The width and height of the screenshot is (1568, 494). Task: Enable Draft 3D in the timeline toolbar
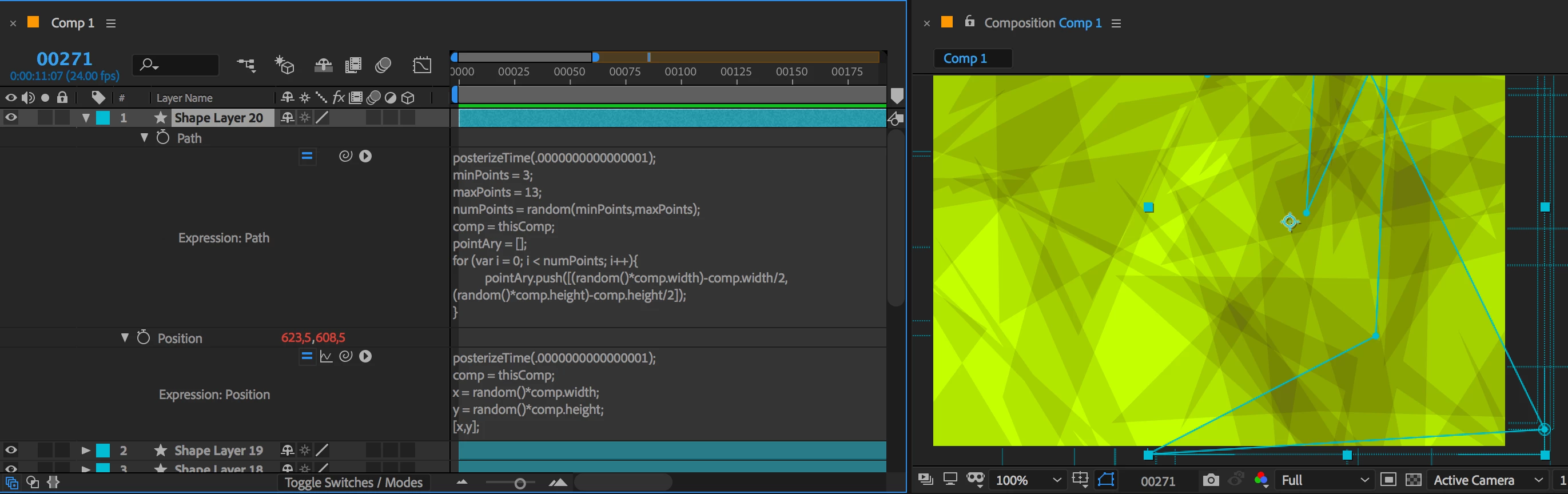[284, 65]
